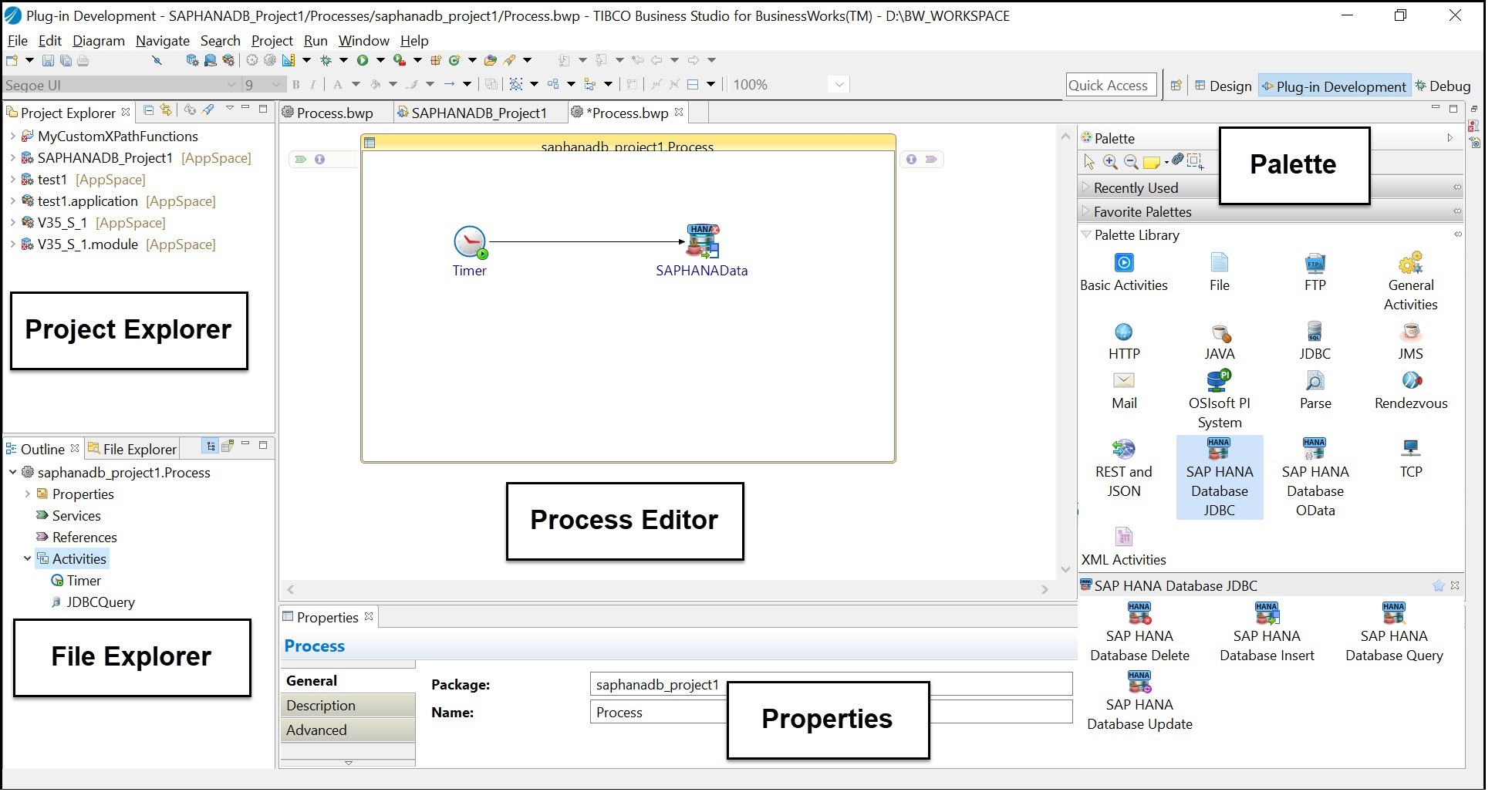This screenshot has width=1512, height=799.
Task: Open the File menu
Action: tap(17, 41)
